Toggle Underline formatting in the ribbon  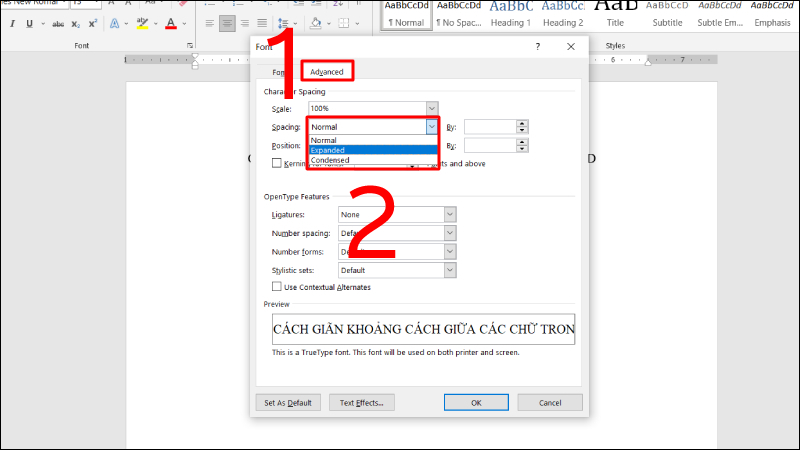(x=30, y=23)
